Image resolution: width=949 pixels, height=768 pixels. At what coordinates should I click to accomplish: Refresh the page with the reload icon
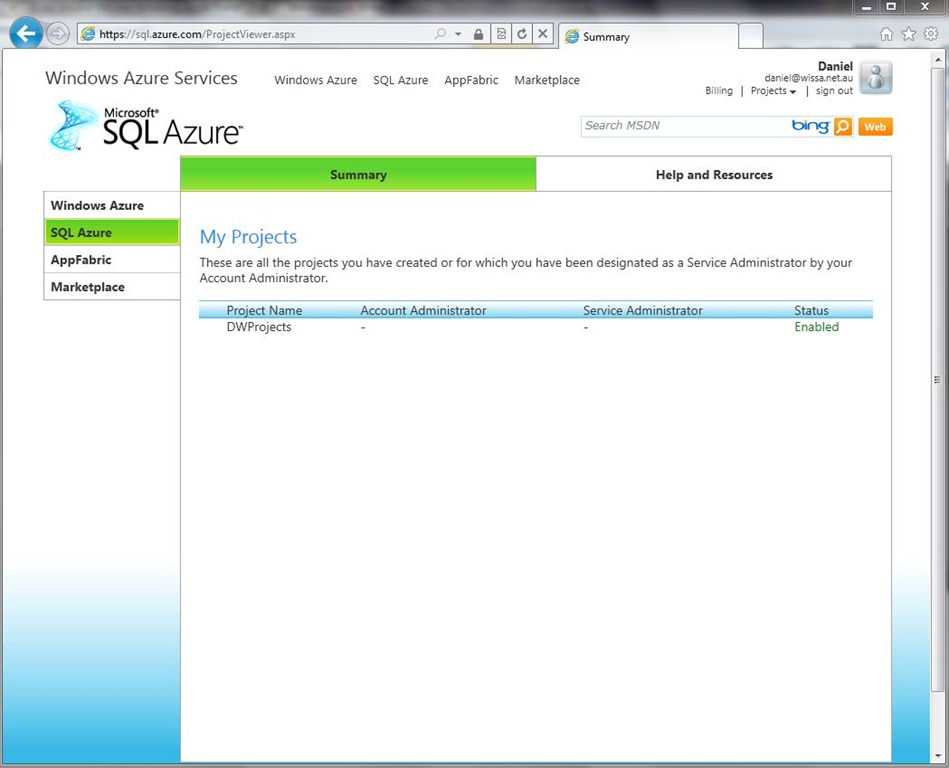tap(522, 34)
